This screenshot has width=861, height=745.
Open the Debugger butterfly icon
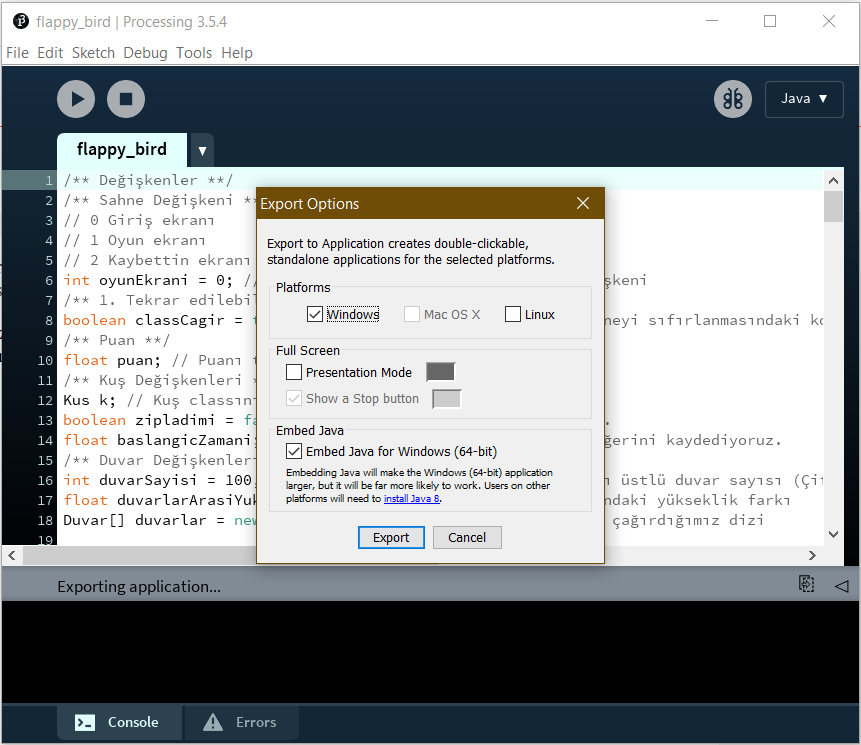pos(733,99)
